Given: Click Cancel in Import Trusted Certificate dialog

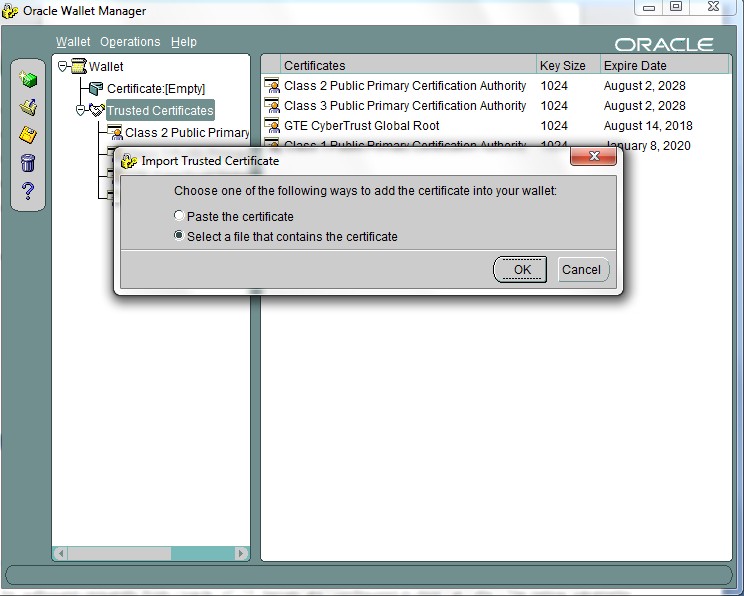Looking at the screenshot, I should tap(583, 270).
